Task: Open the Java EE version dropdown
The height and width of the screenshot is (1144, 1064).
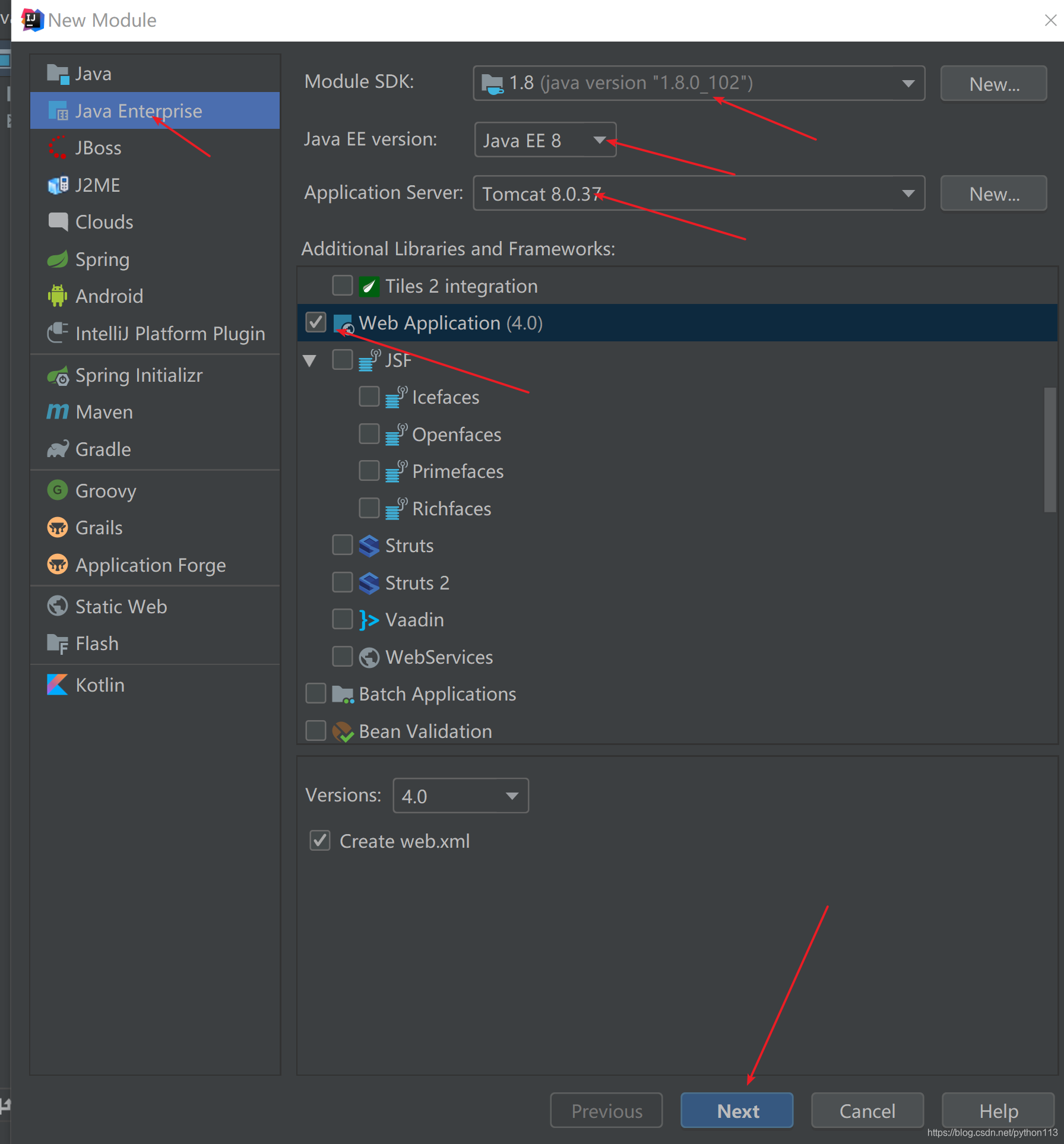Action: tap(545, 140)
